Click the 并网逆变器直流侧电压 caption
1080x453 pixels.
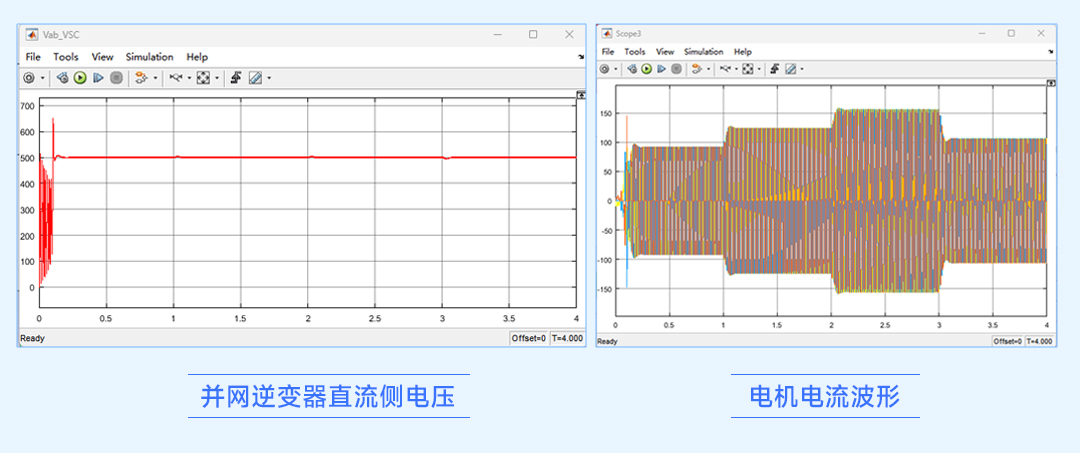(x=329, y=397)
